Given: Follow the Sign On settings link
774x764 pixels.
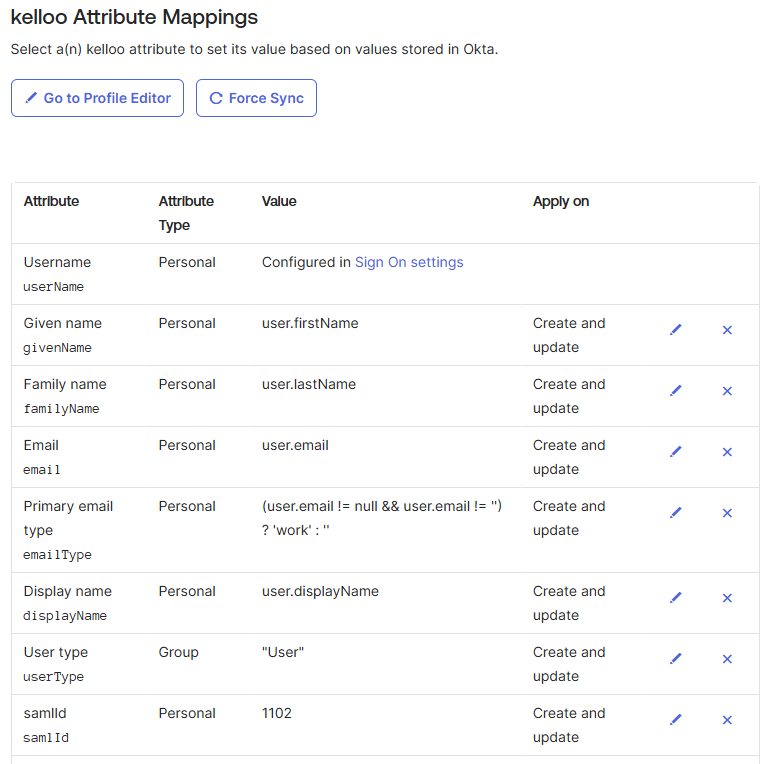Looking at the screenshot, I should (409, 262).
